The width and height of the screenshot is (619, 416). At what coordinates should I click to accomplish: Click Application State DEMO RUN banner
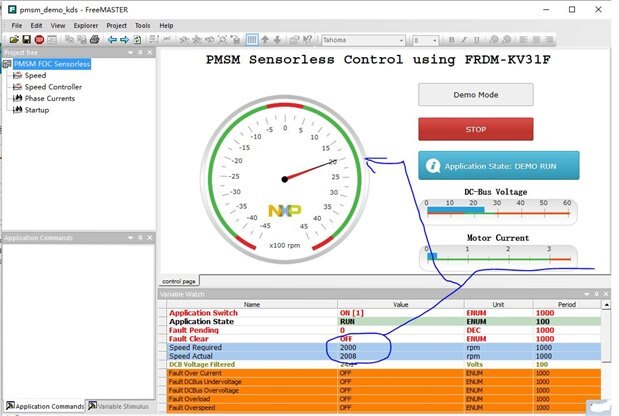pos(499,166)
